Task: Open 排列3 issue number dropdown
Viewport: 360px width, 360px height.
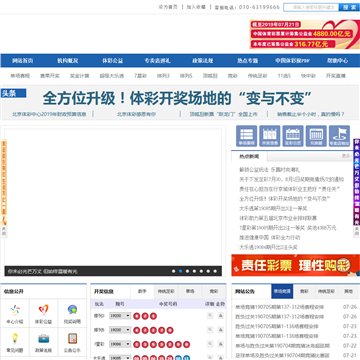Action: coord(120,316)
